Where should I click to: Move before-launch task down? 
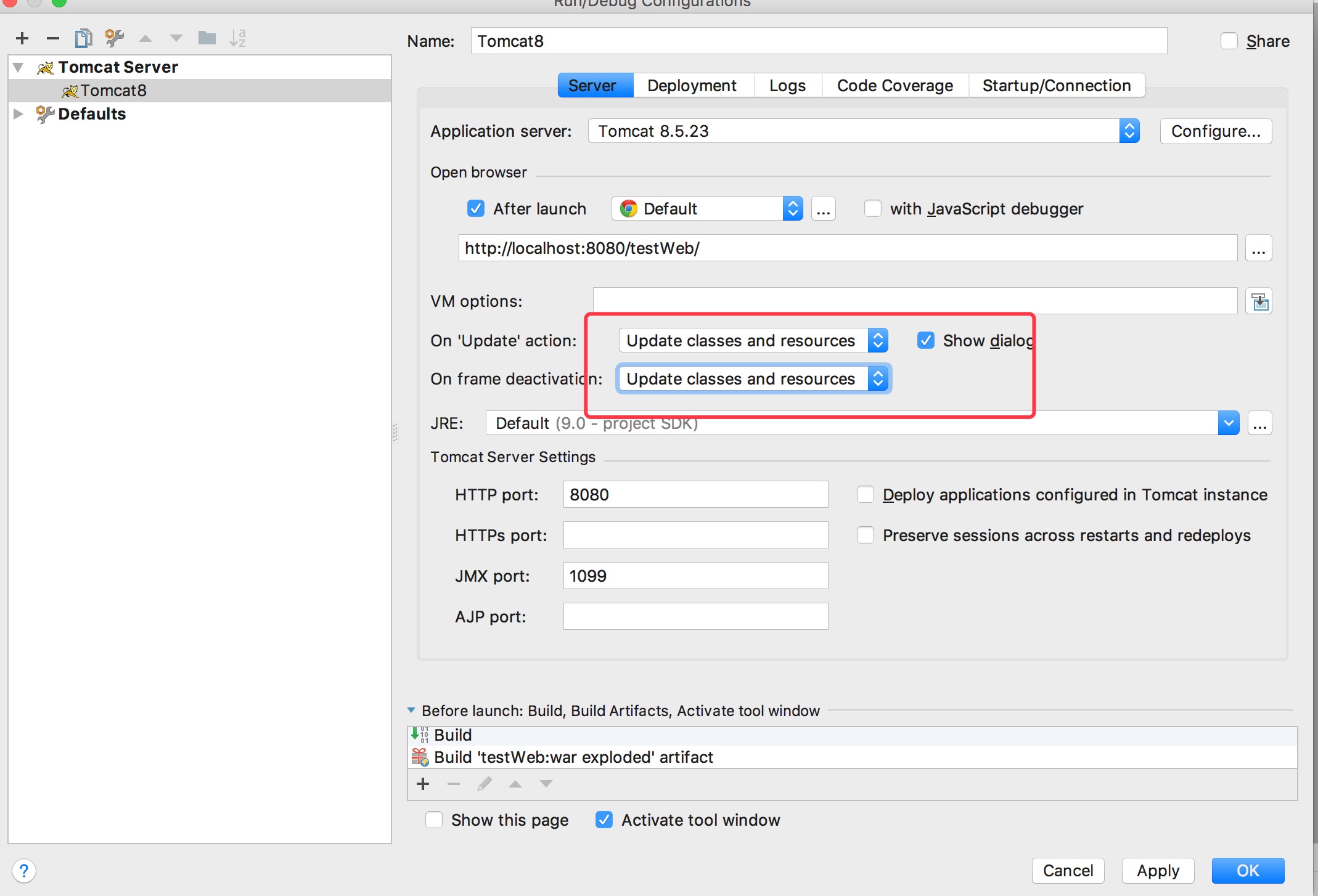(546, 784)
